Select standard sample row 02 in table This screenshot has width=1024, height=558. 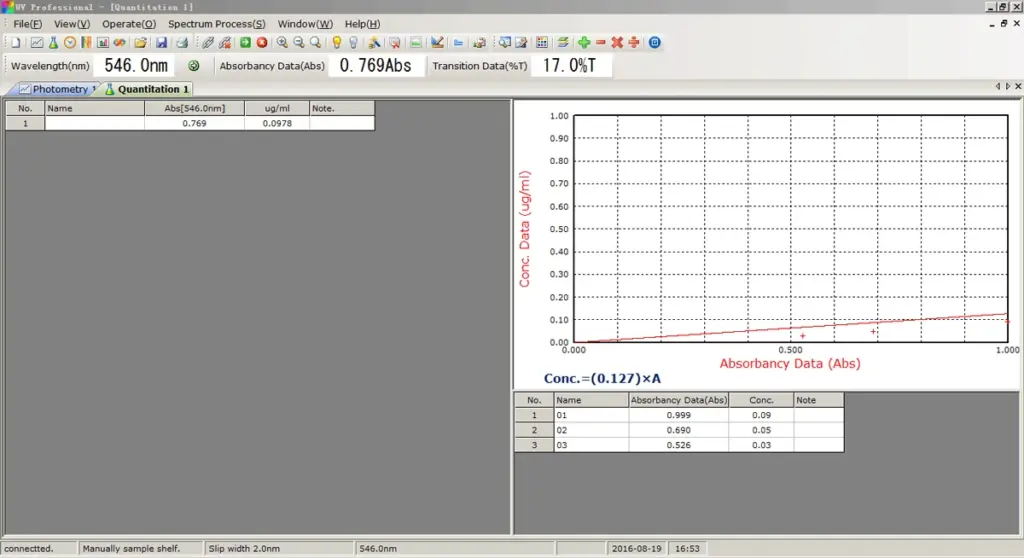pos(679,430)
